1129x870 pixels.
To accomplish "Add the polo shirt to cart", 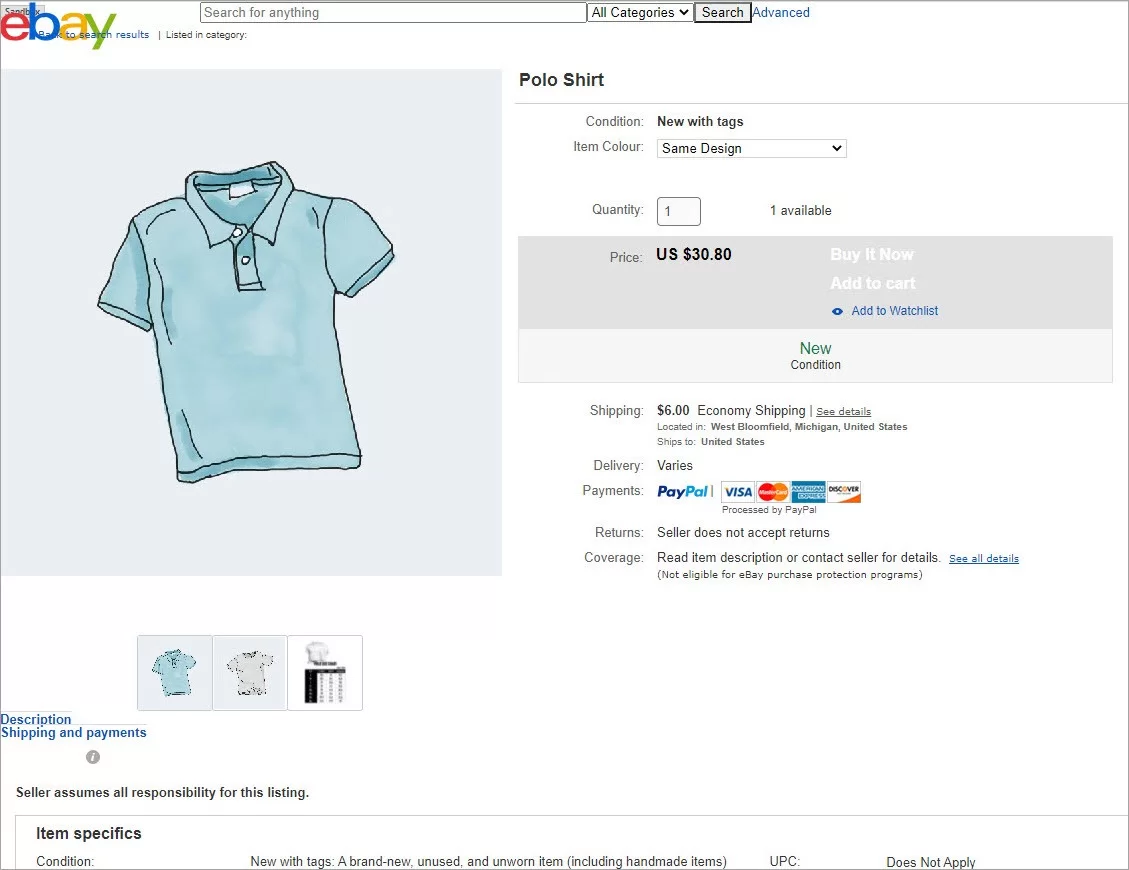I will click(872, 283).
